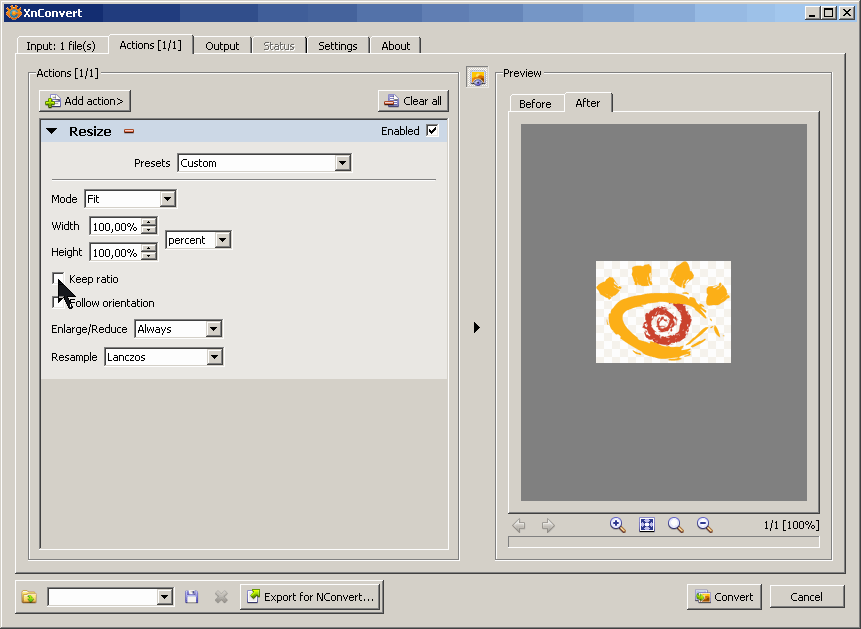Toggle Follow orientation checkbox
This screenshot has height=629, width=861.
(x=58, y=303)
